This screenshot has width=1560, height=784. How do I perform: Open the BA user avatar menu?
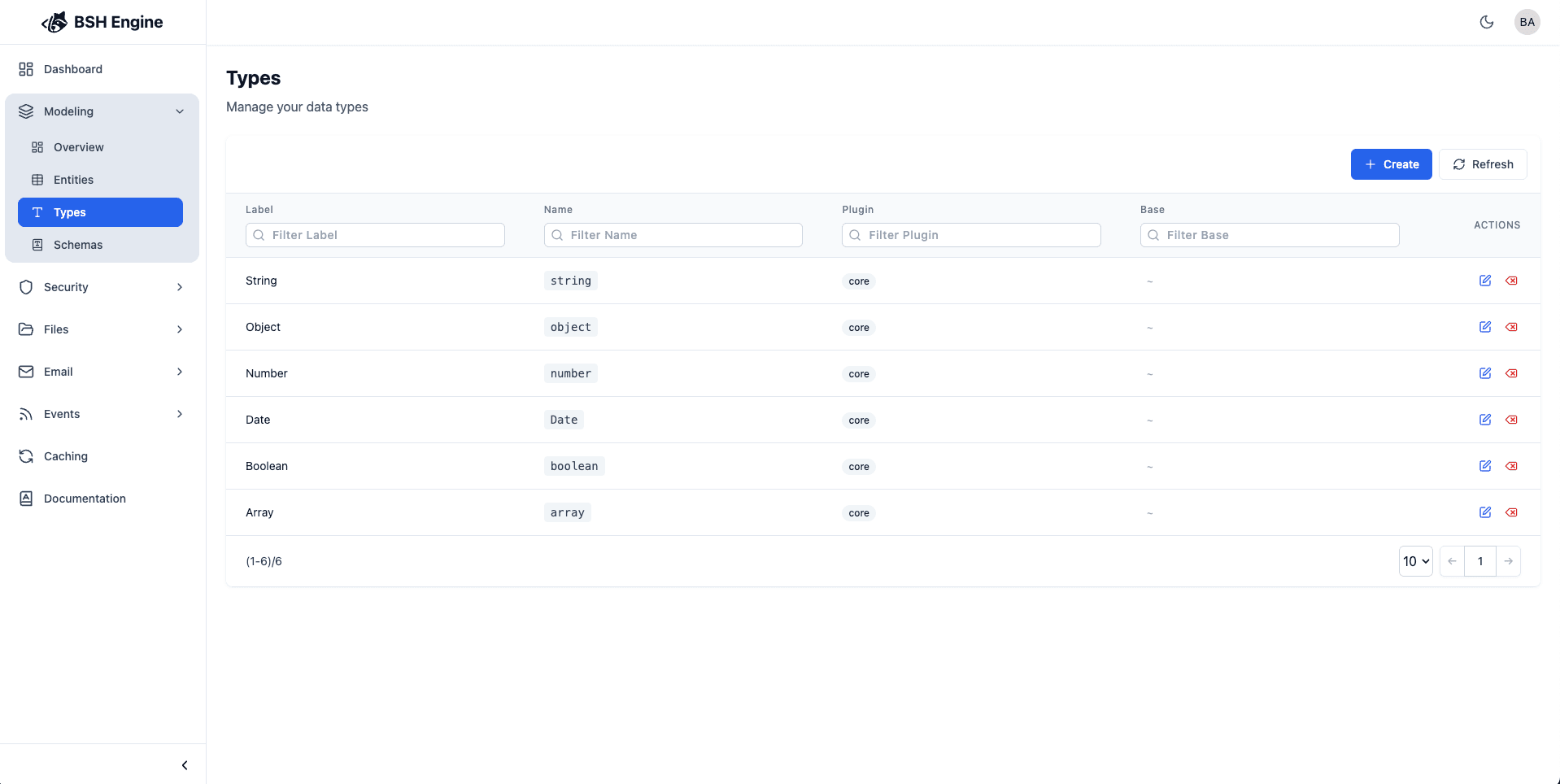click(x=1527, y=22)
